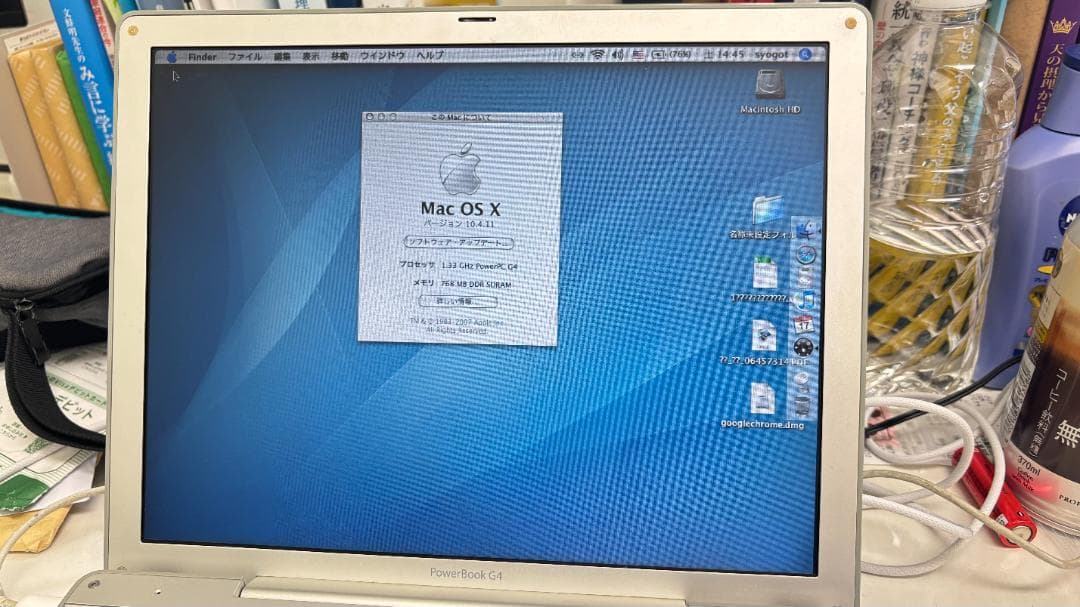Open Safari from the Dock
The height and width of the screenshot is (607, 1080).
pos(802,254)
